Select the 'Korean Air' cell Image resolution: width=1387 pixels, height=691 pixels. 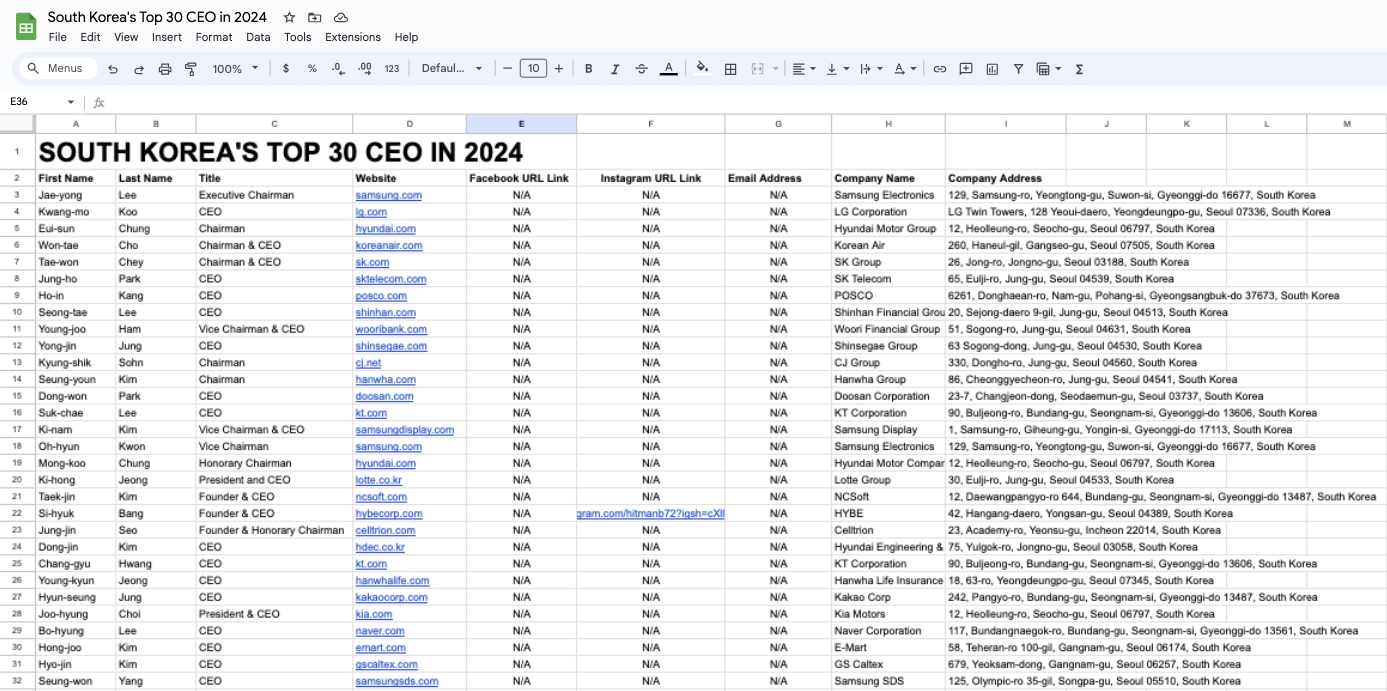click(888, 245)
